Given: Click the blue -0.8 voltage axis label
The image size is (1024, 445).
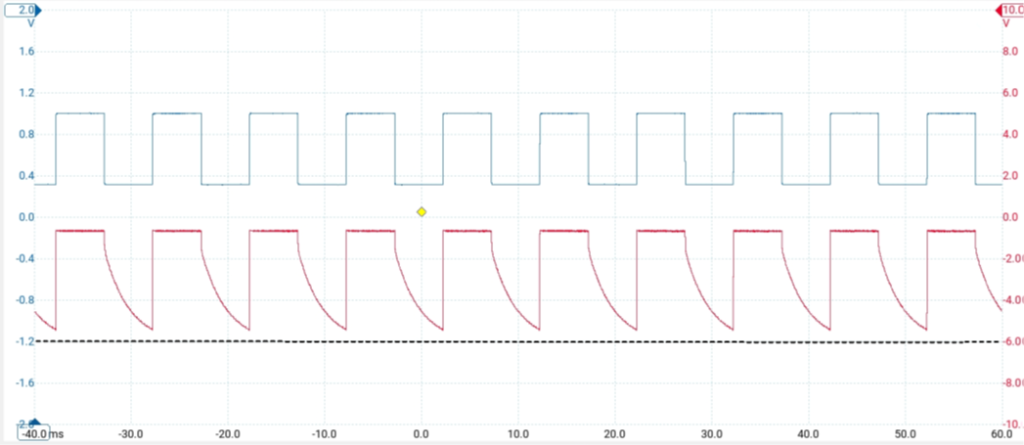Looking at the screenshot, I should click(24, 300).
